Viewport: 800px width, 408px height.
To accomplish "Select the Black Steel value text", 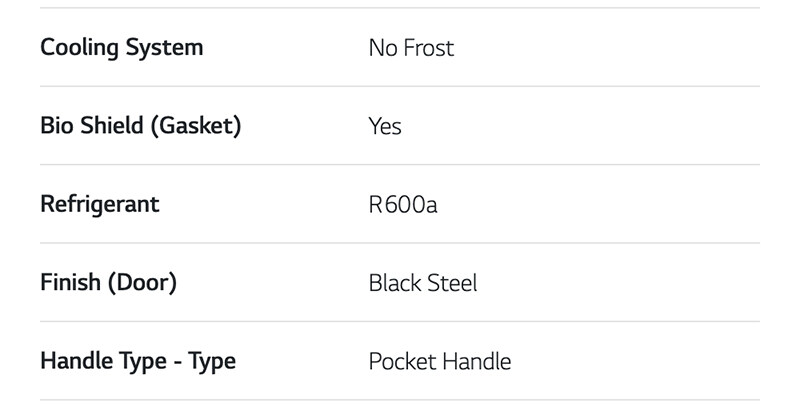I will 423,283.
